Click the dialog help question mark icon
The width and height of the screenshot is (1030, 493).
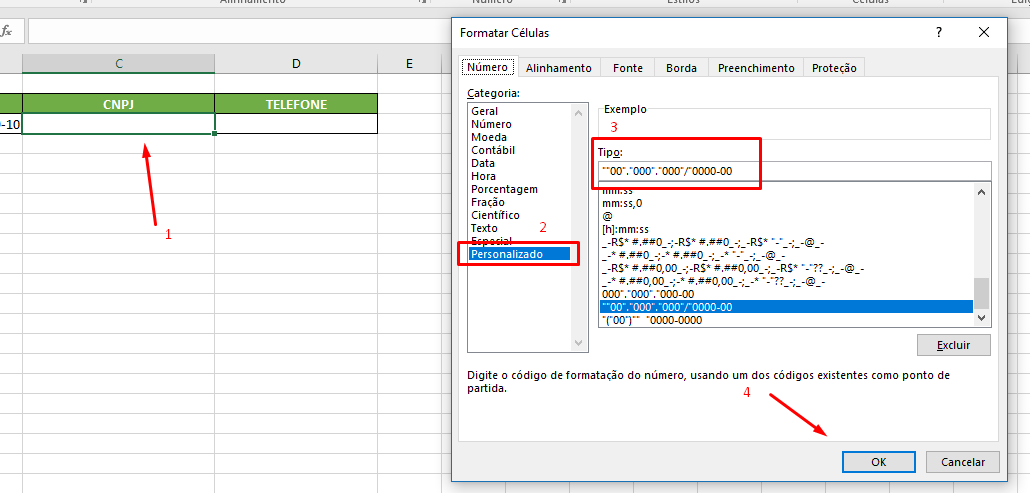point(938,33)
